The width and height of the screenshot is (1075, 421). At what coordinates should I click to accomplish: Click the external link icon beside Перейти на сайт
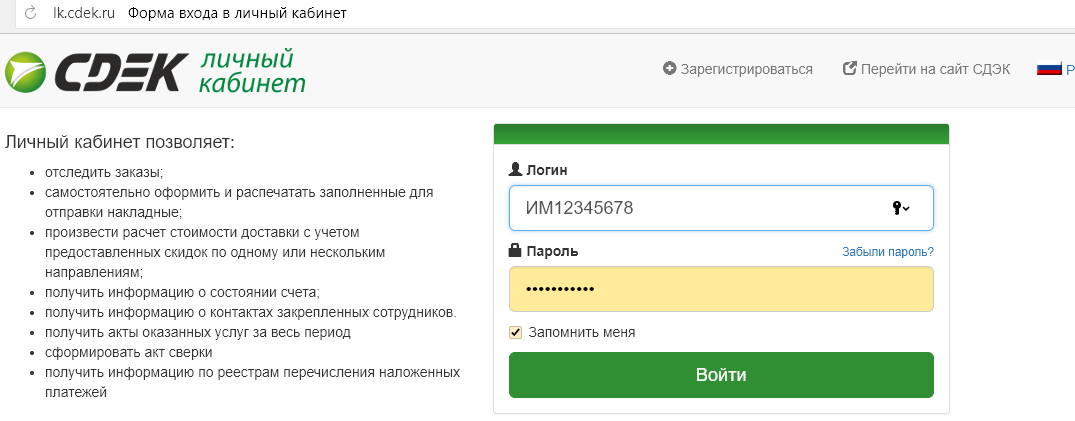pyautogui.click(x=849, y=69)
